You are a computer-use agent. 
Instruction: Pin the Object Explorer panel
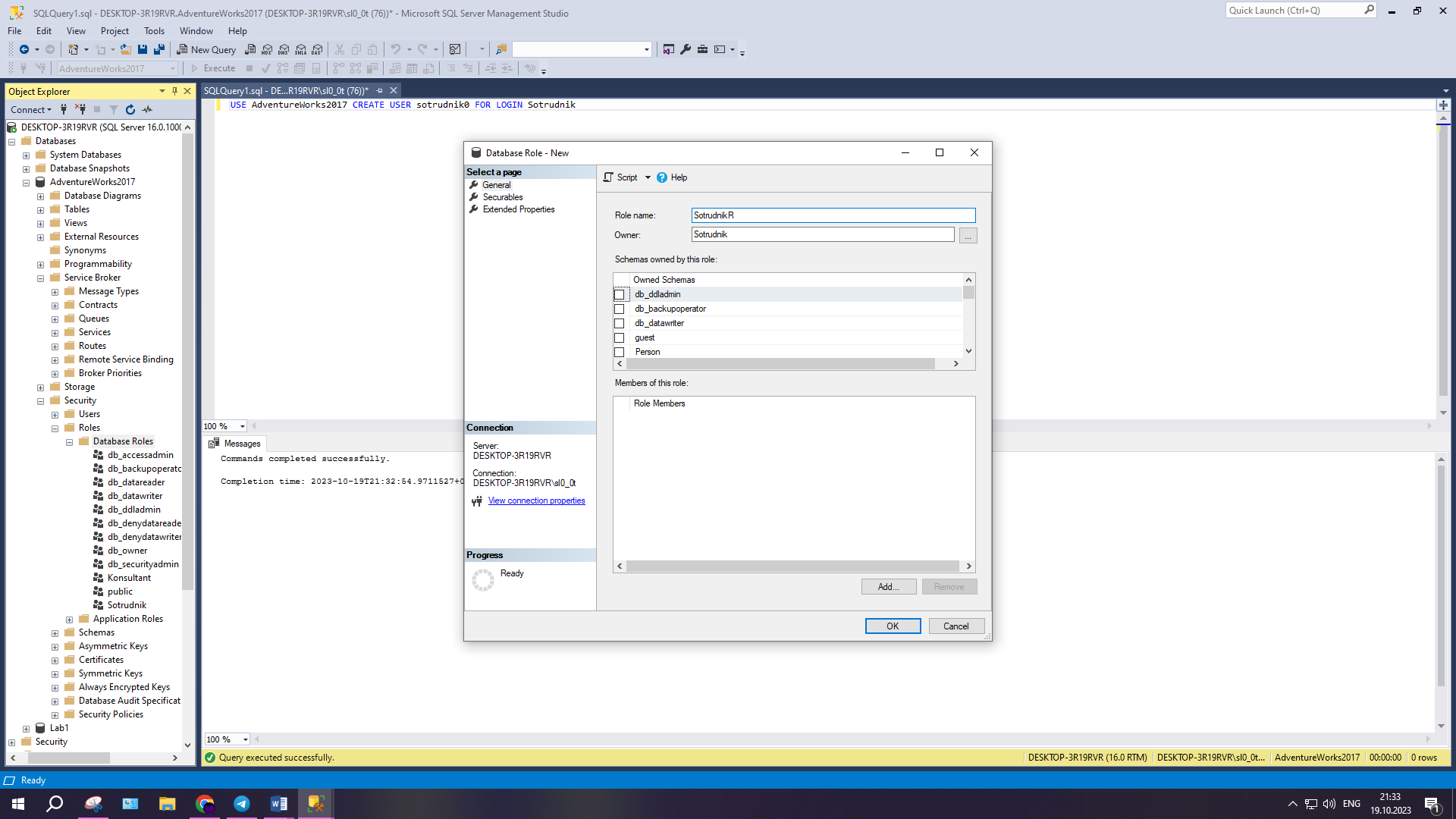[x=174, y=91]
